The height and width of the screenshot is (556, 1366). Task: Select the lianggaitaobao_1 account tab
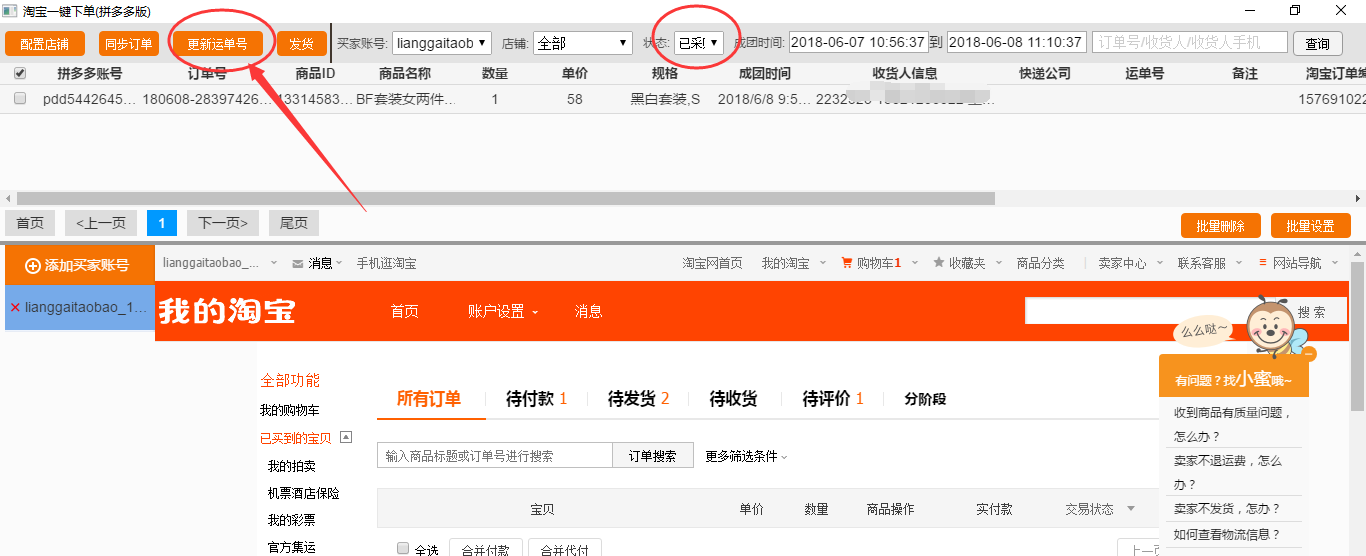(78, 308)
